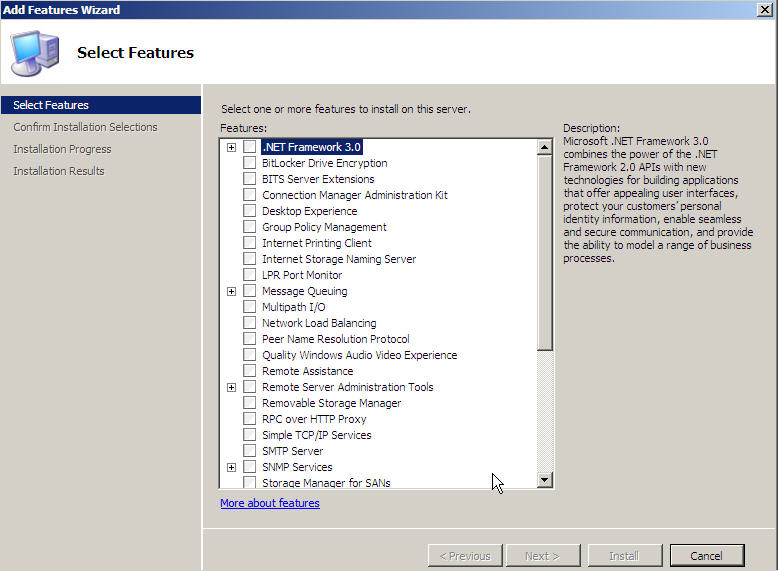
Task: Open the More about features link
Action: (270, 503)
